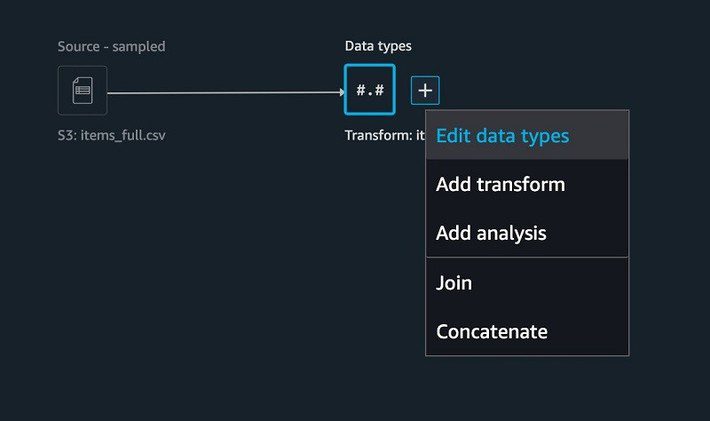This screenshot has width=710, height=421.
Task: Select Concatenate from the step menu
Action: 527,331
